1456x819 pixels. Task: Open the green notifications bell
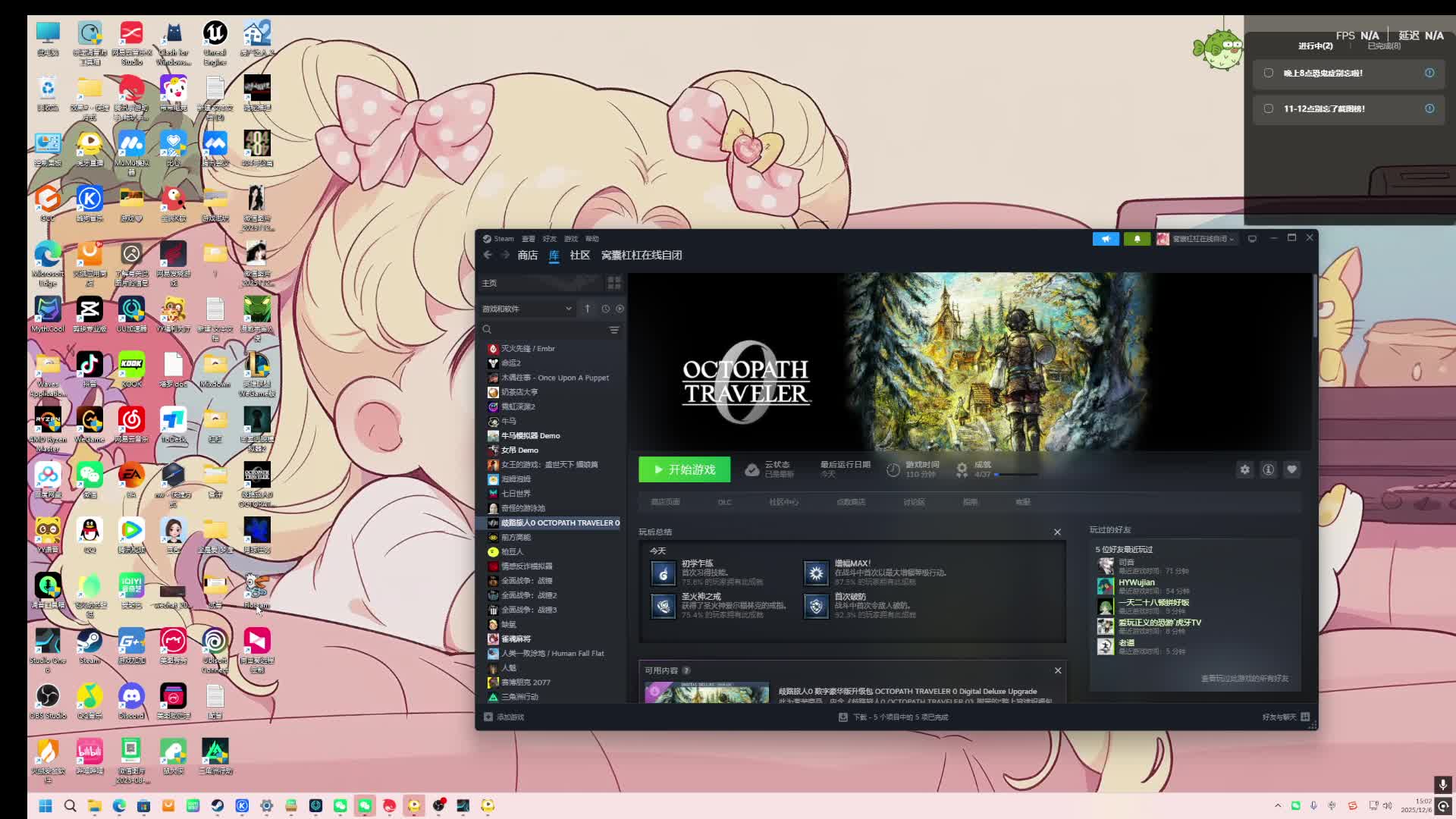point(1137,239)
